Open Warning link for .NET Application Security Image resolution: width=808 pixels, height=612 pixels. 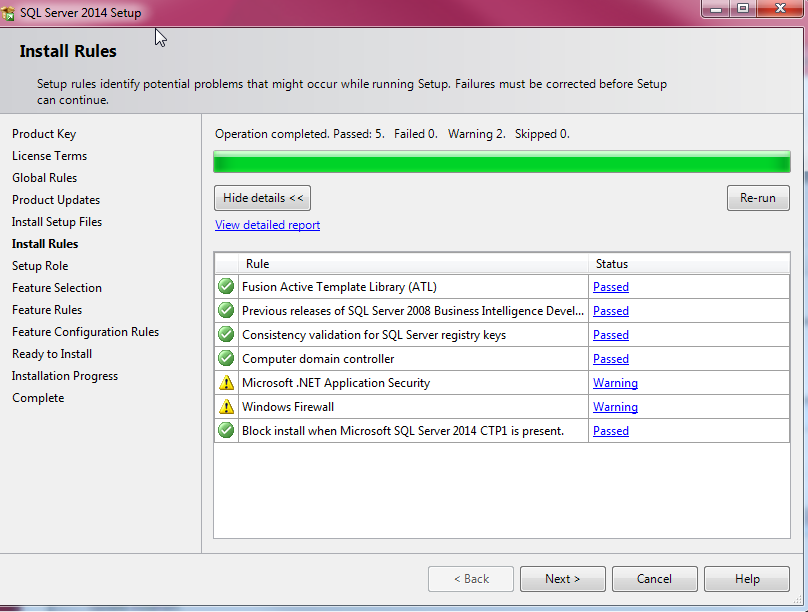(615, 383)
